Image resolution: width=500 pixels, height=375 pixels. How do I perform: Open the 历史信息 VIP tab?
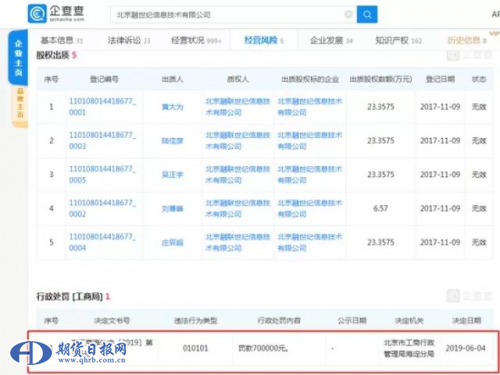[467, 40]
